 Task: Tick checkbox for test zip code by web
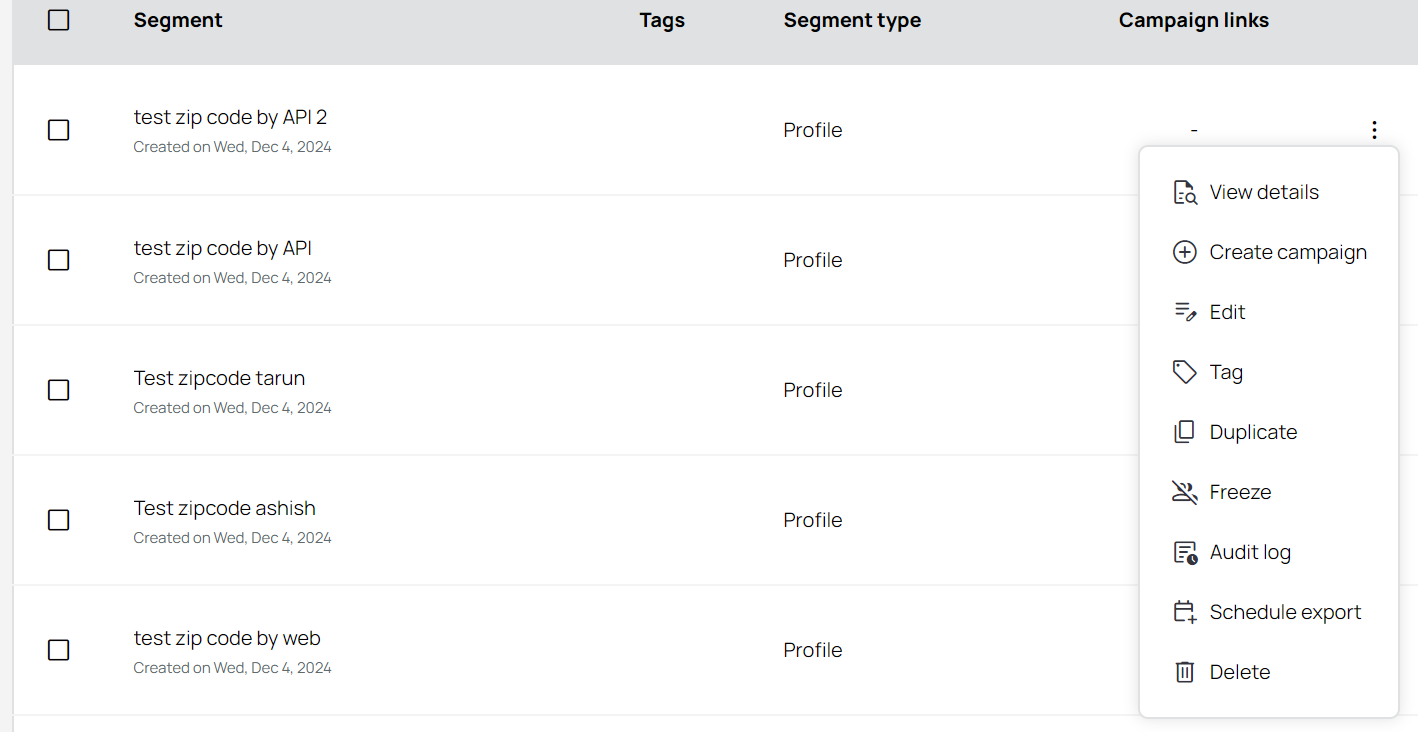59,650
